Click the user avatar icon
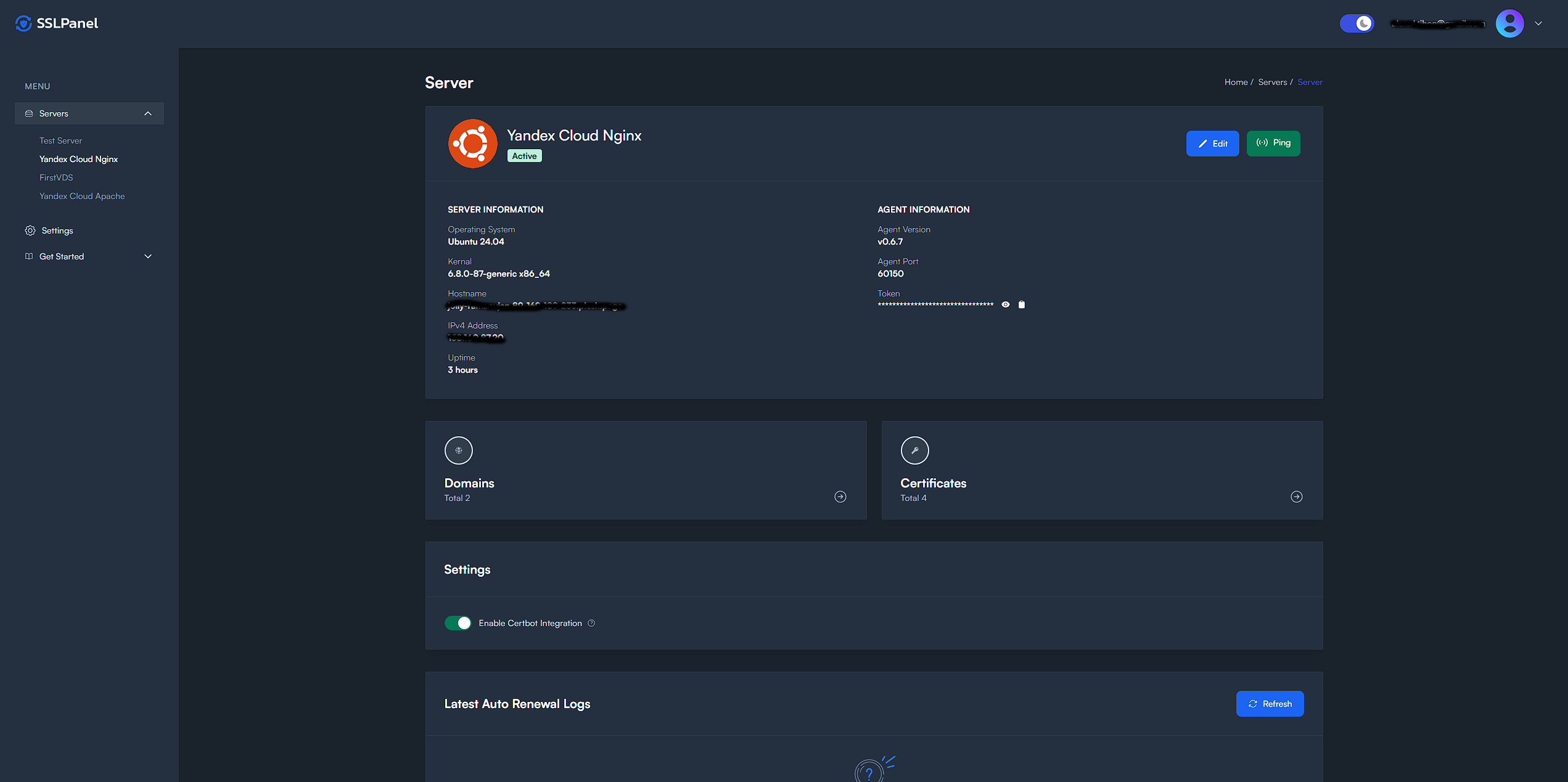The width and height of the screenshot is (1568, 782). coord(1509,23)
